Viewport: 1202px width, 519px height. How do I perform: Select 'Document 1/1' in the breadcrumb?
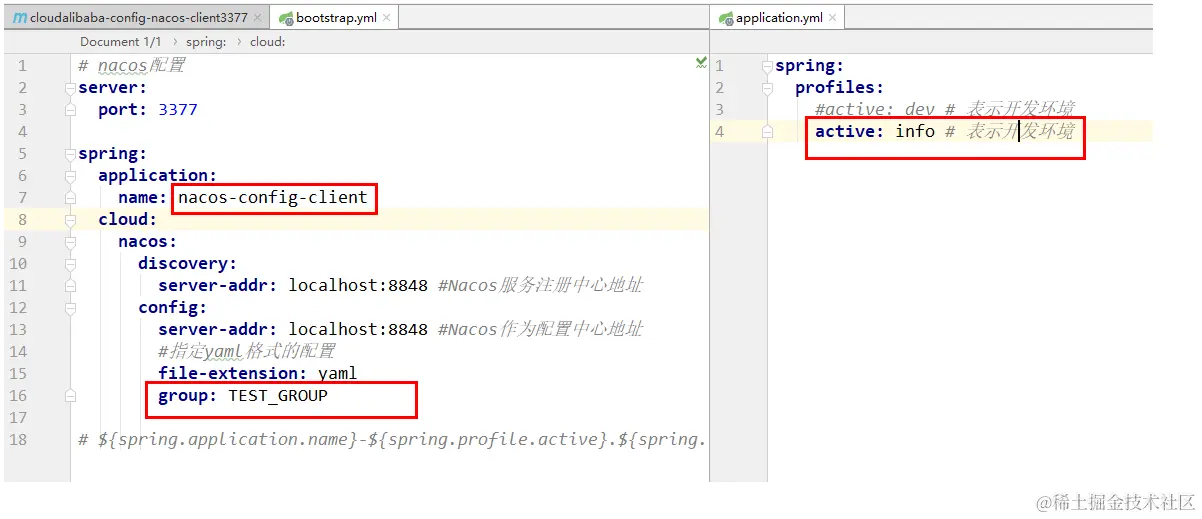click(121, 42)
